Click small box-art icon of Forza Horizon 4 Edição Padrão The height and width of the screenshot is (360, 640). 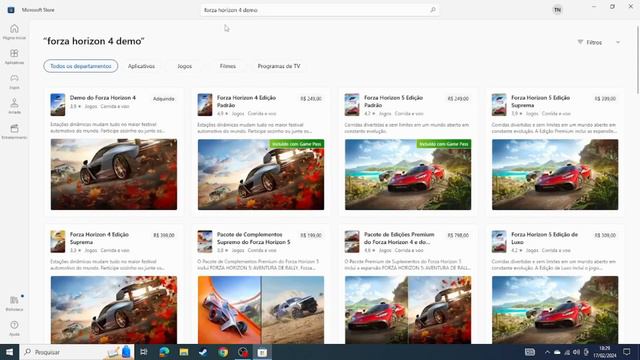[205, 105]
